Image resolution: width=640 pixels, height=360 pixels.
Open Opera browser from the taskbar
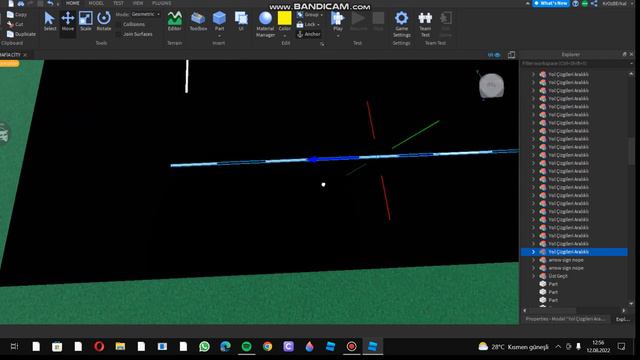click(99, 347)
